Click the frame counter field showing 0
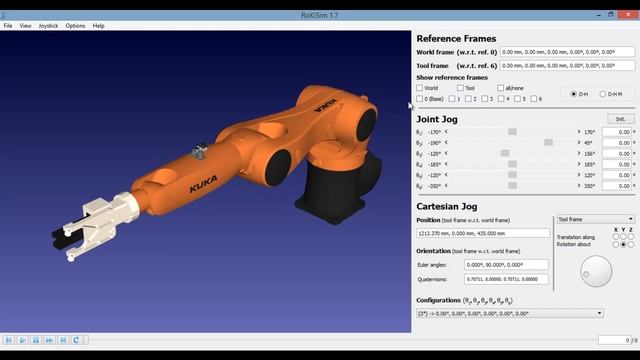This screenshot has width=640, height=360. (614, 340)
